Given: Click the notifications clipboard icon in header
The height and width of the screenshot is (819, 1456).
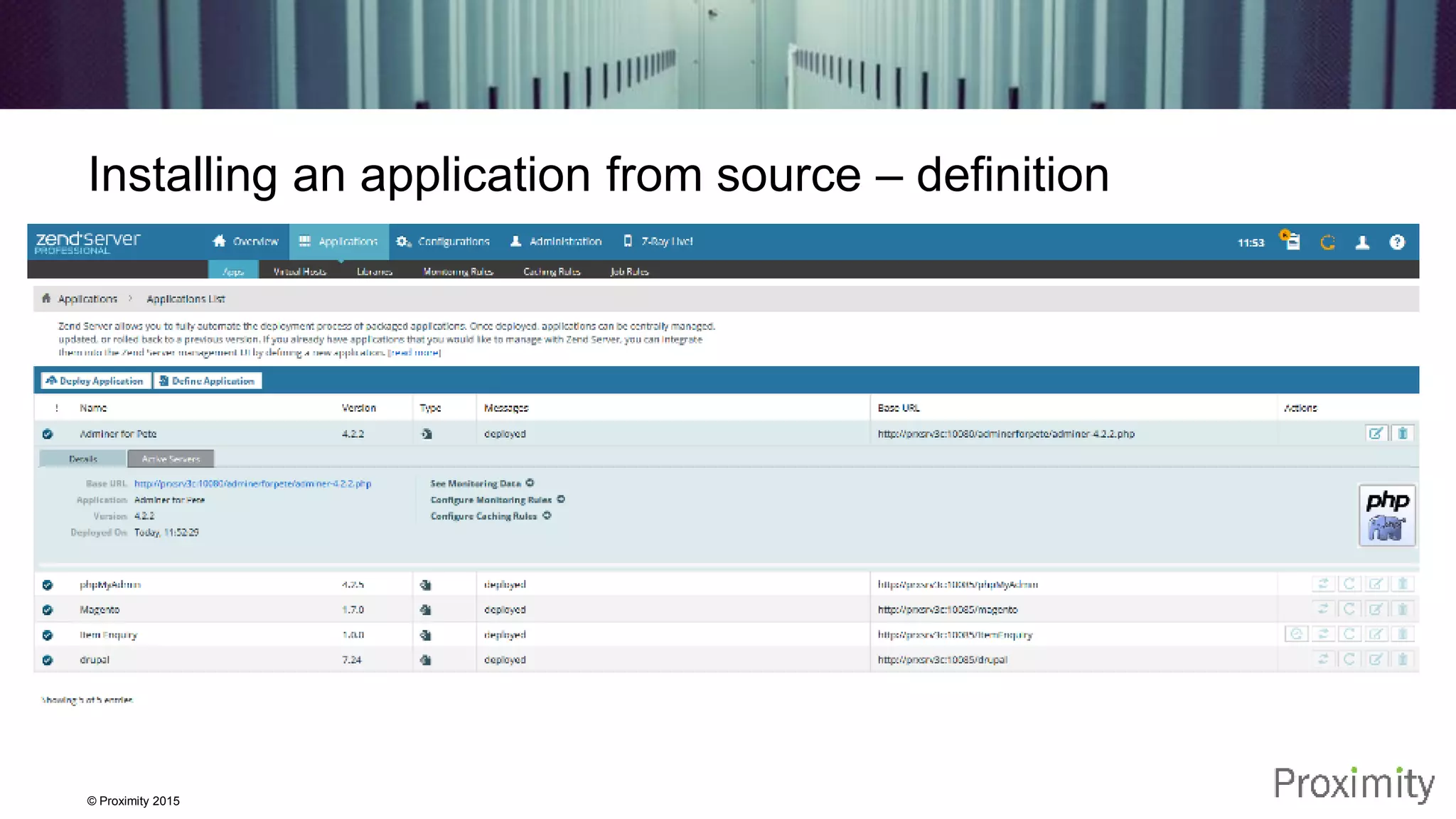Looking at the screenshot, I should (1290, 241).
